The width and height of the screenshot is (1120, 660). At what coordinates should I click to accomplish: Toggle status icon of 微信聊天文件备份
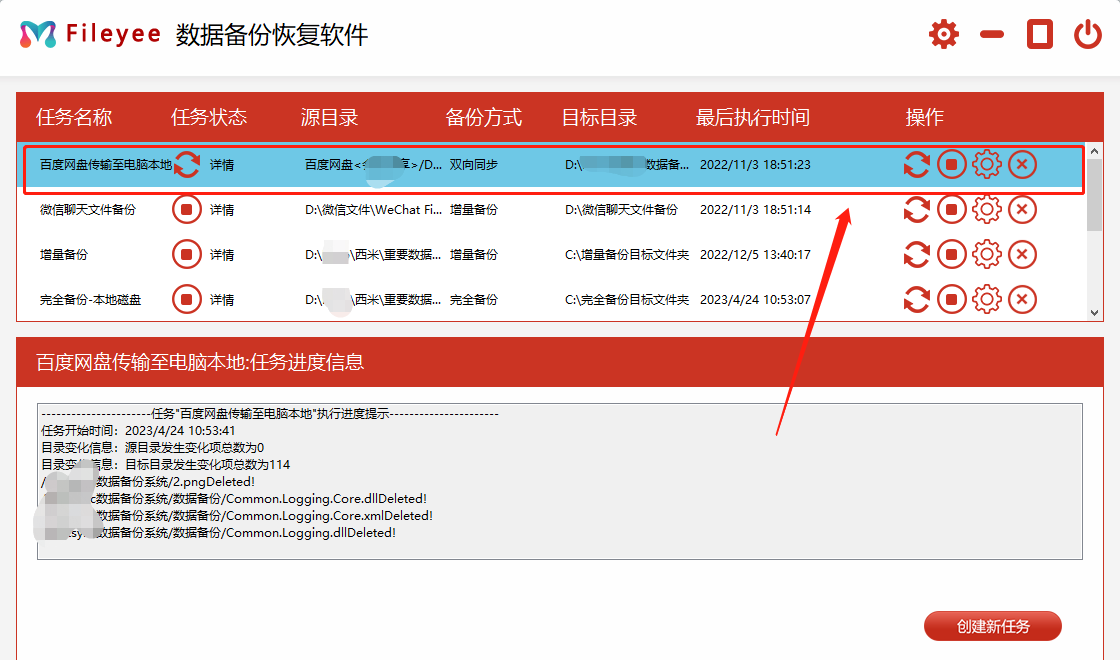coord(186,210)
